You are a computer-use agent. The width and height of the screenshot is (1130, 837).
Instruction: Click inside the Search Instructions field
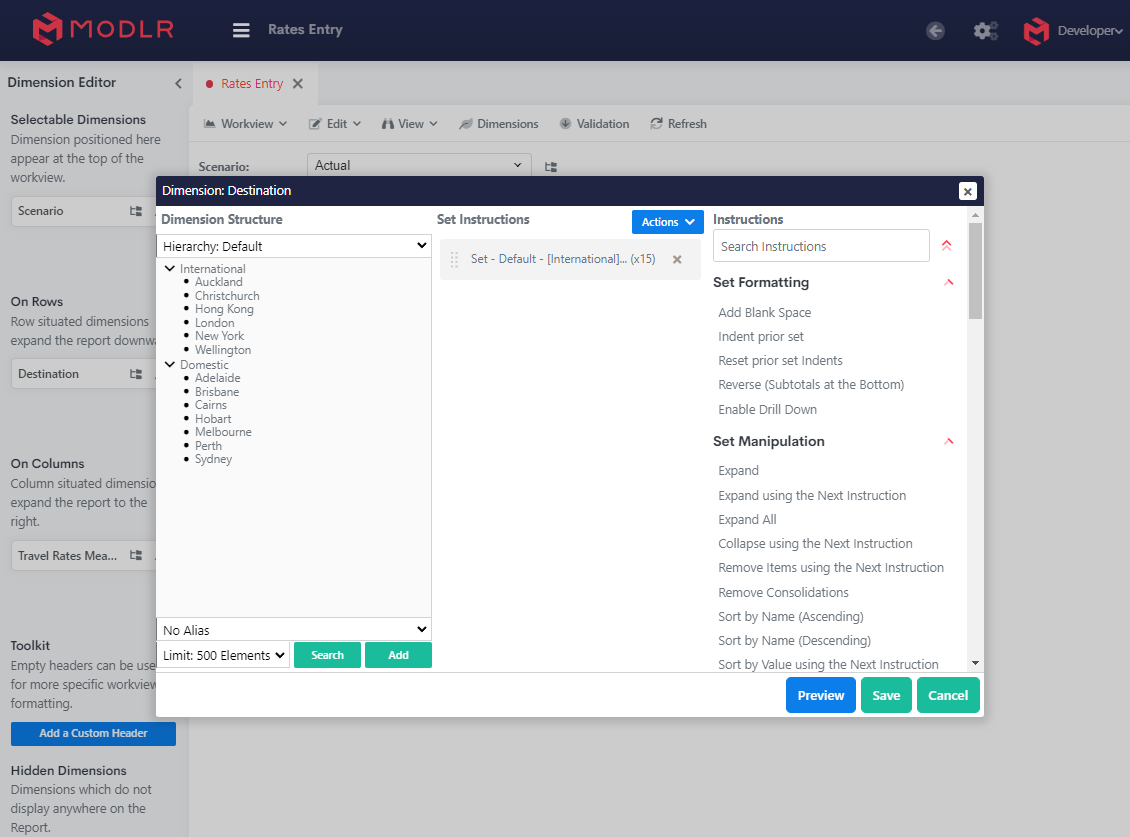click(x=820, y=245)
